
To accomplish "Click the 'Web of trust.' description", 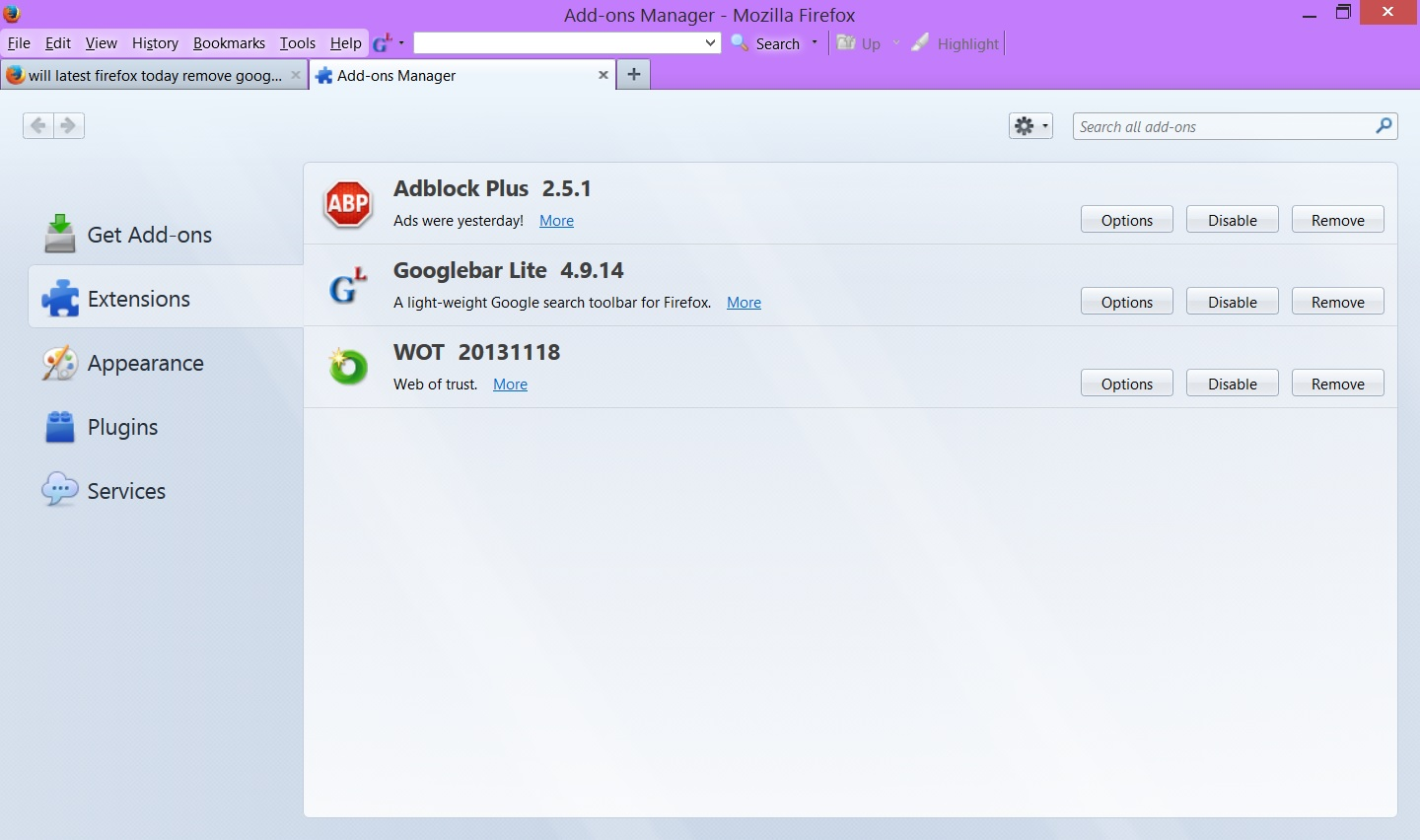I will (436, 385).
